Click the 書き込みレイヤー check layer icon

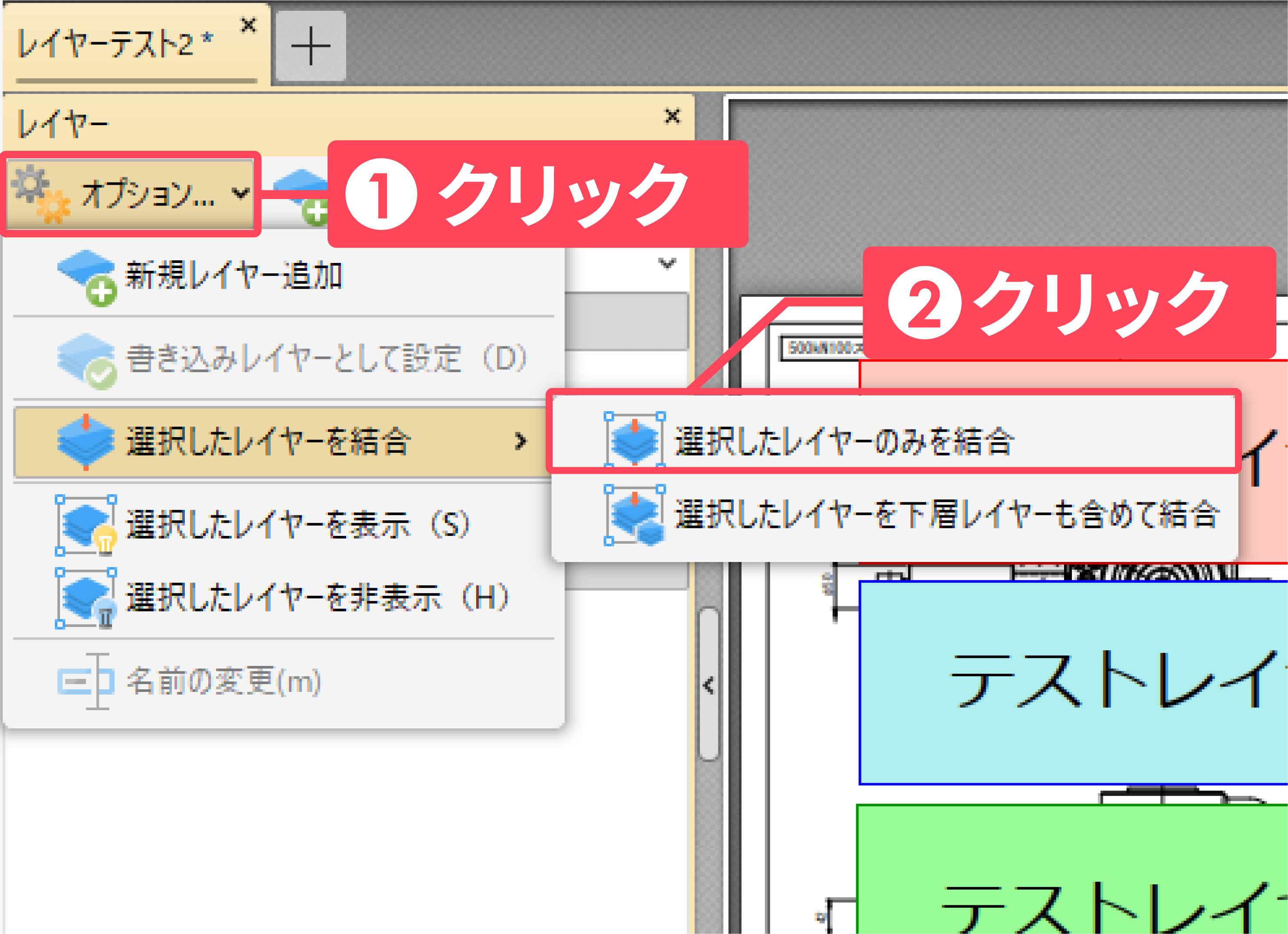coord(87,361)
